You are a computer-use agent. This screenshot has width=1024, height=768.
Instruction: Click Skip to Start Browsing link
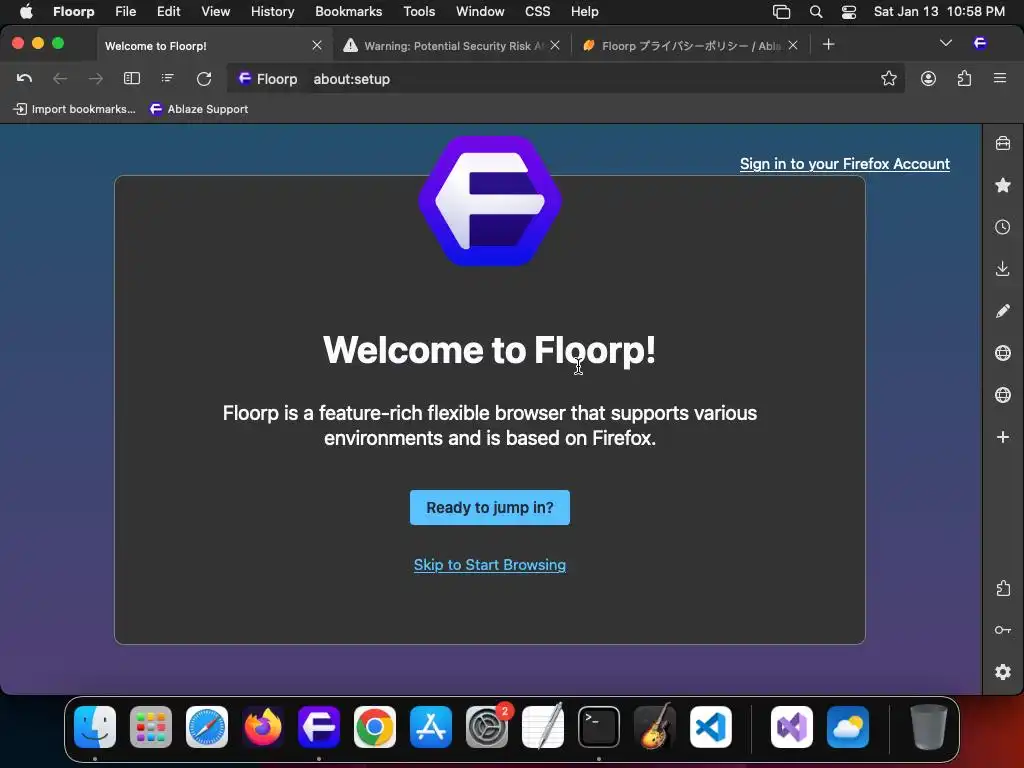pyautogui.click(x=490, y=565)
